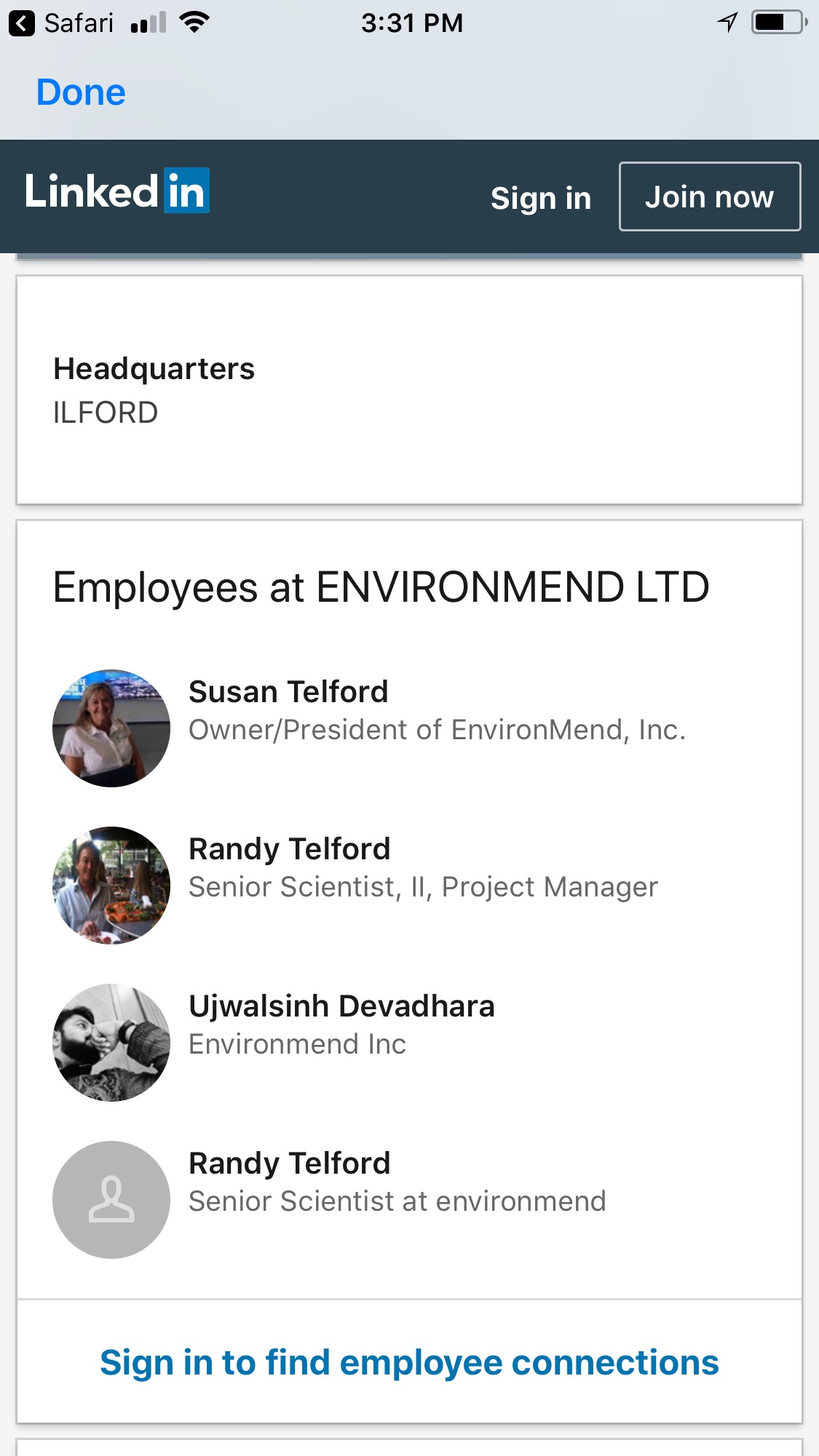
Task: Open Susan Telford's profile photo
Action: (111, 728)
